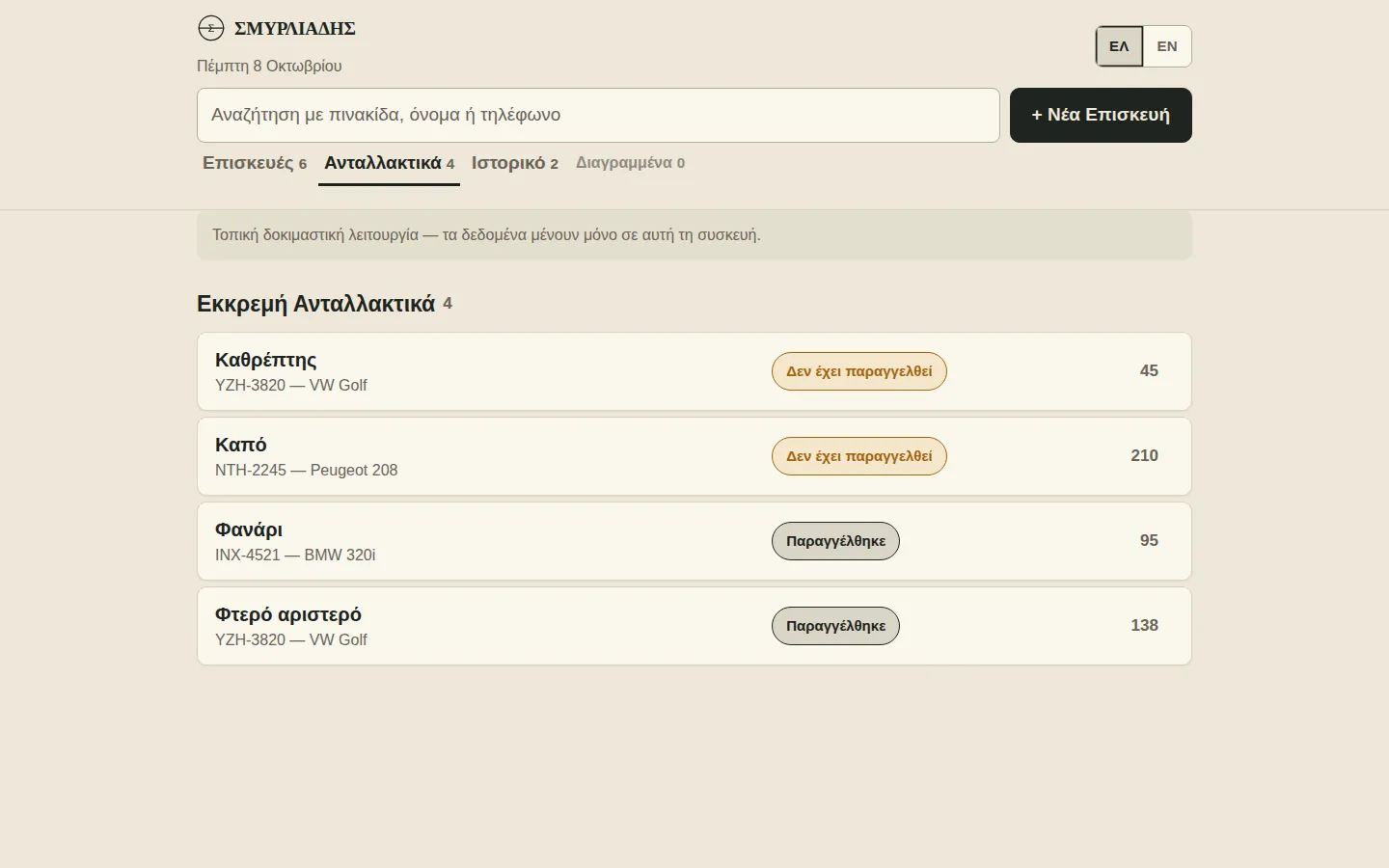Image resolution: width=1389 pixels, height=868 pixels.
Task: Click 'NTH-2245 — Peugeot 208' vehicle text
Action: pos(307,471)
